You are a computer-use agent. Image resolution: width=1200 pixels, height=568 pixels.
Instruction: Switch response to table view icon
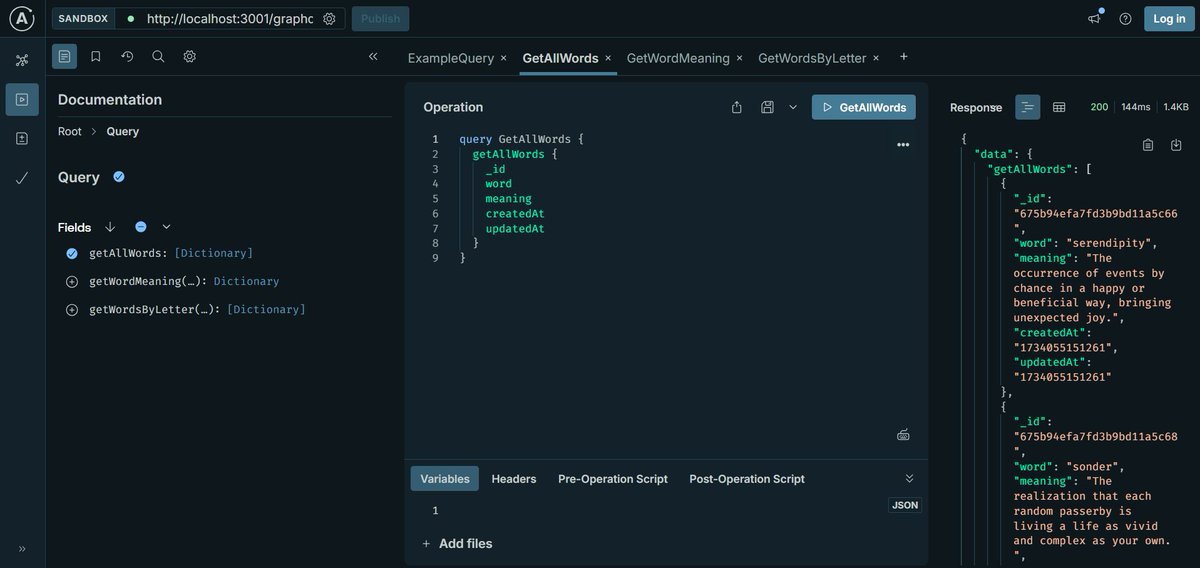1059,107
